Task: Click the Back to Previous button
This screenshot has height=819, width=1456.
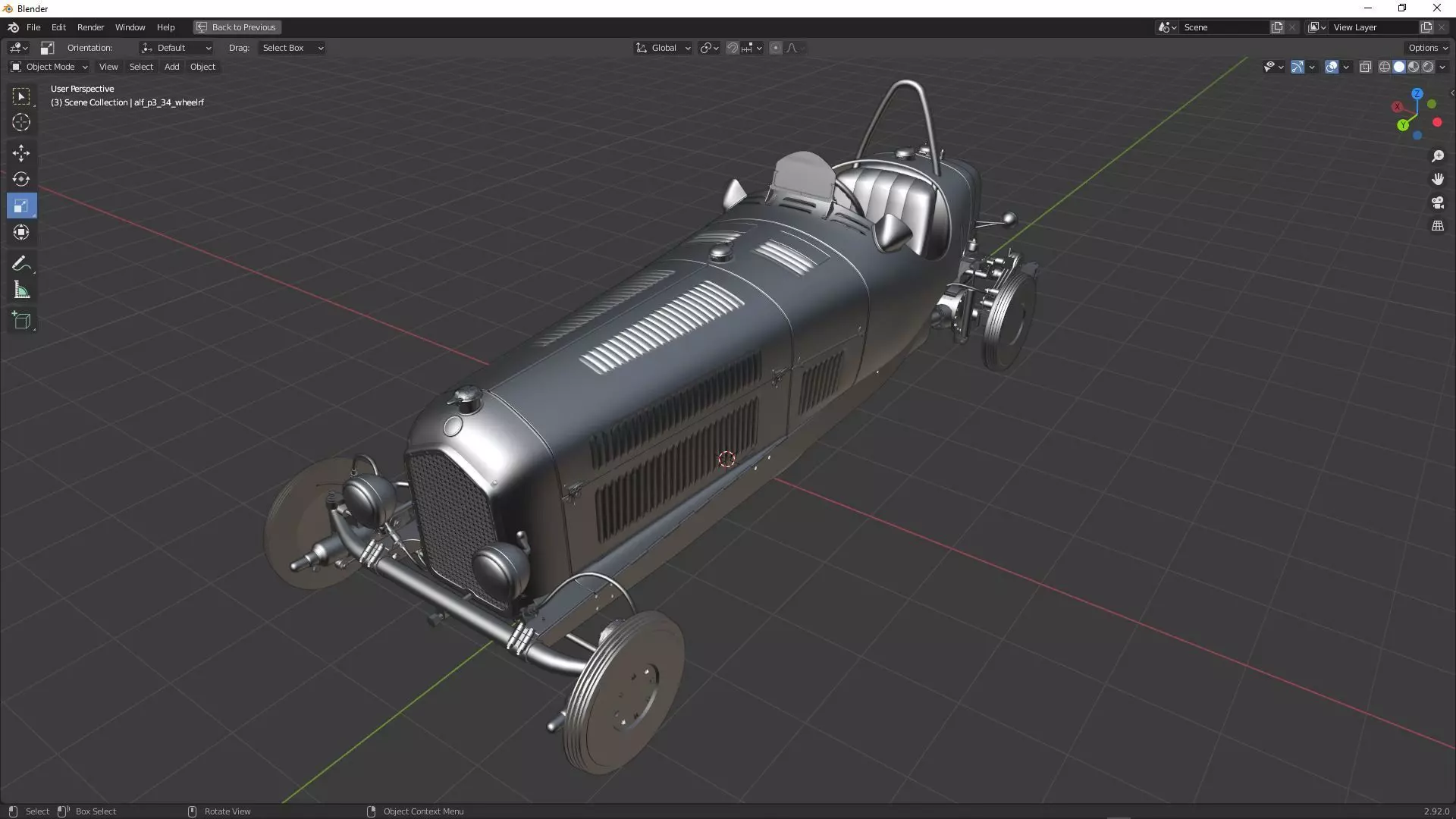Action: 237,27
